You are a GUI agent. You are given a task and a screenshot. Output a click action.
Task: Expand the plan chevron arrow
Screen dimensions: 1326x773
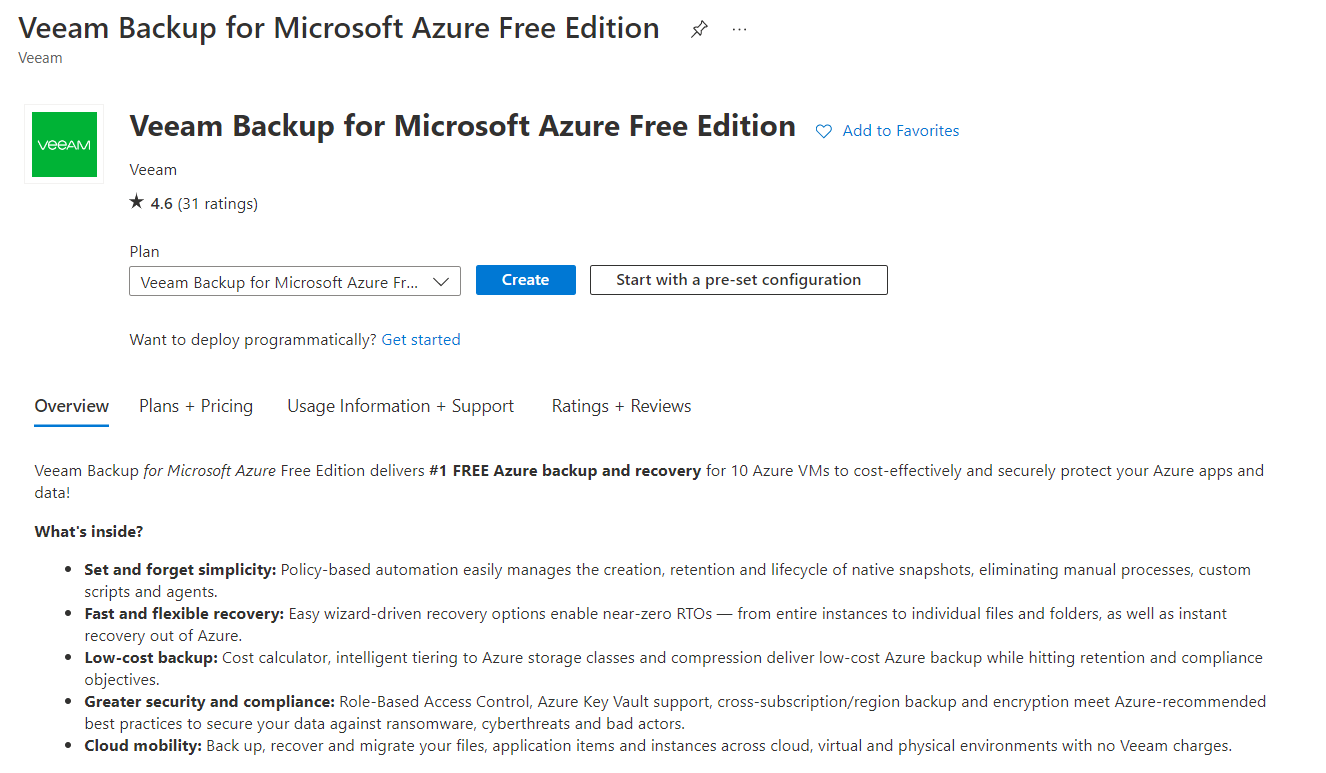(x=442, y=281)
